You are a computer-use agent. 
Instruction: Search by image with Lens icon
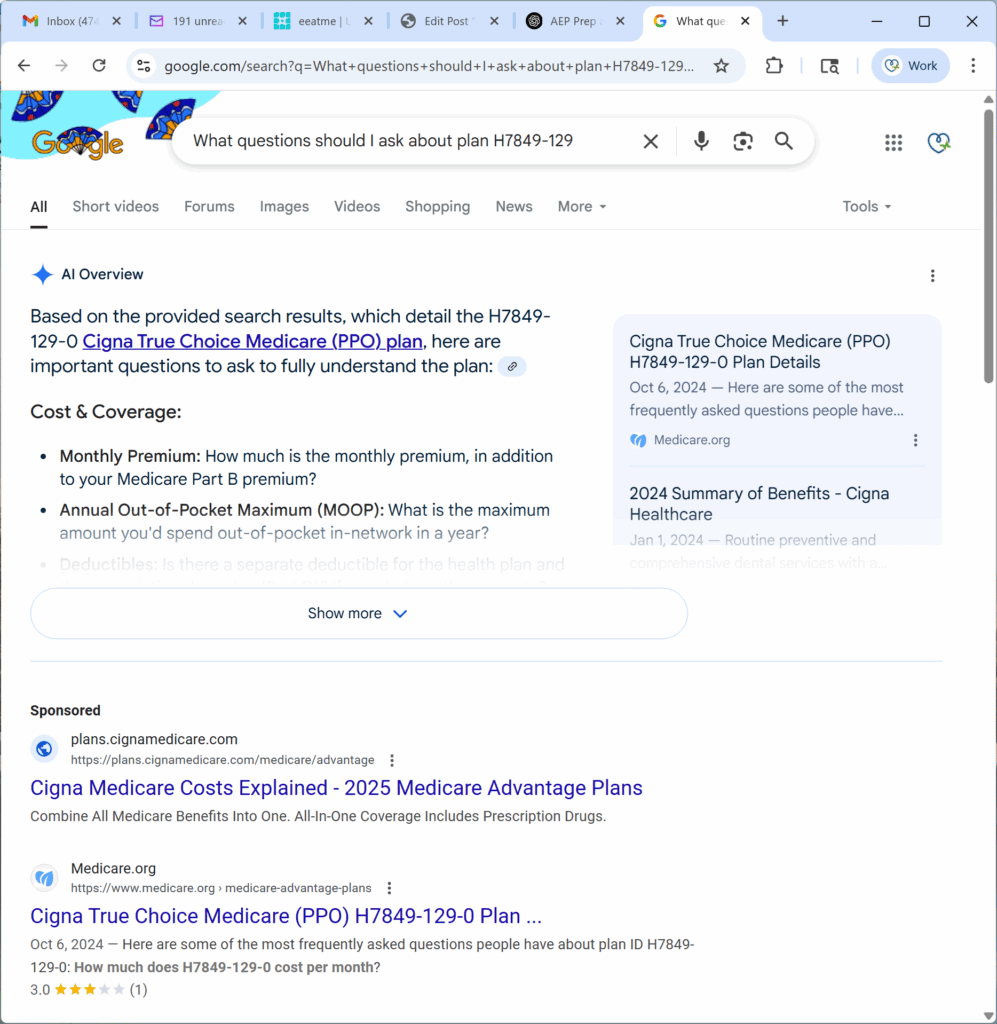[742, 141]
